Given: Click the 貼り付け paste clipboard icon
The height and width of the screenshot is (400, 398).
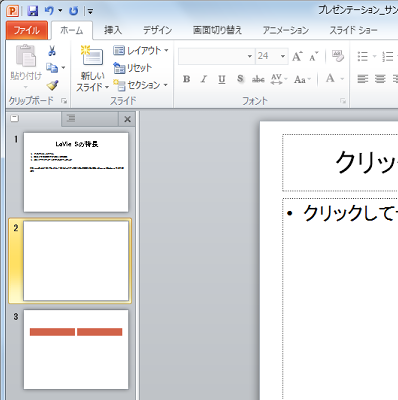Looking at the screenshot, I should click(26, 56).
